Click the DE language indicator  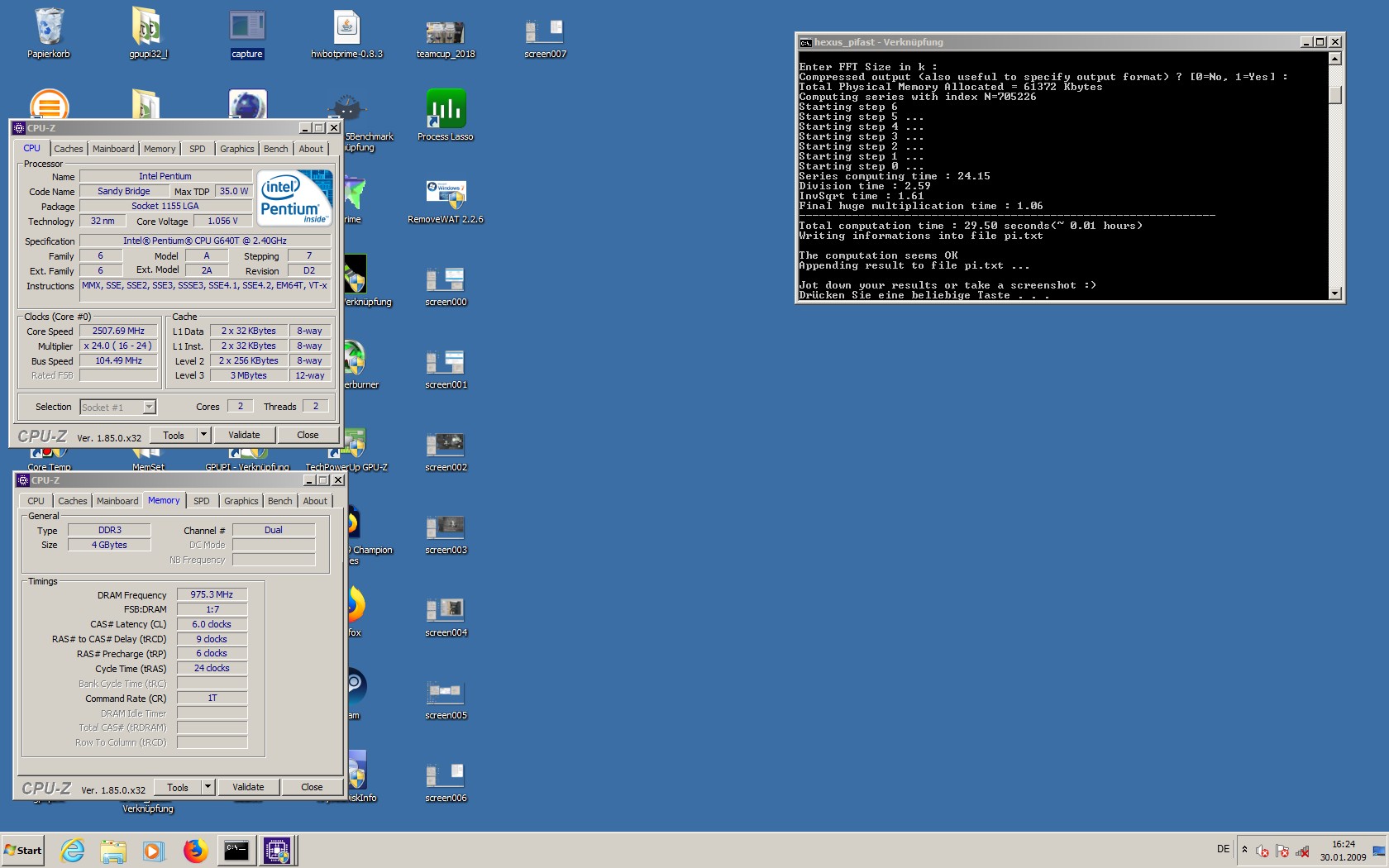(x=1223, y=849)
